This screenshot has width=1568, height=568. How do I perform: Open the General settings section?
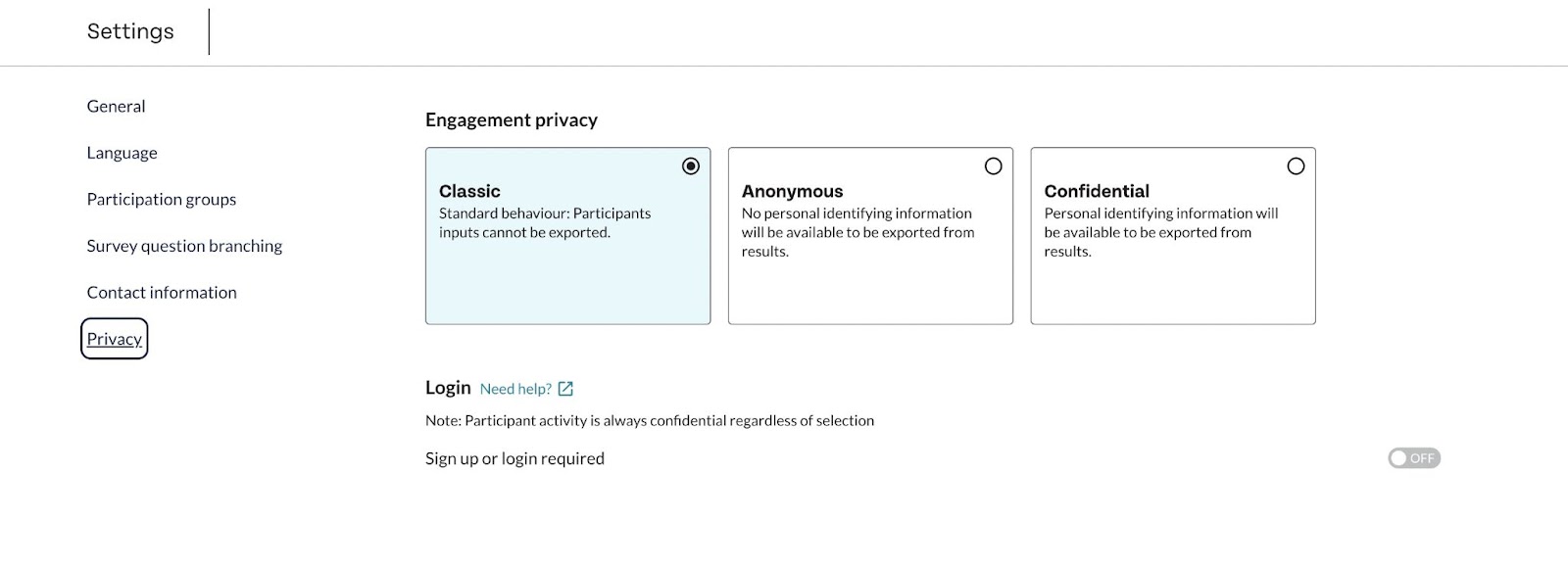(116, 106)
